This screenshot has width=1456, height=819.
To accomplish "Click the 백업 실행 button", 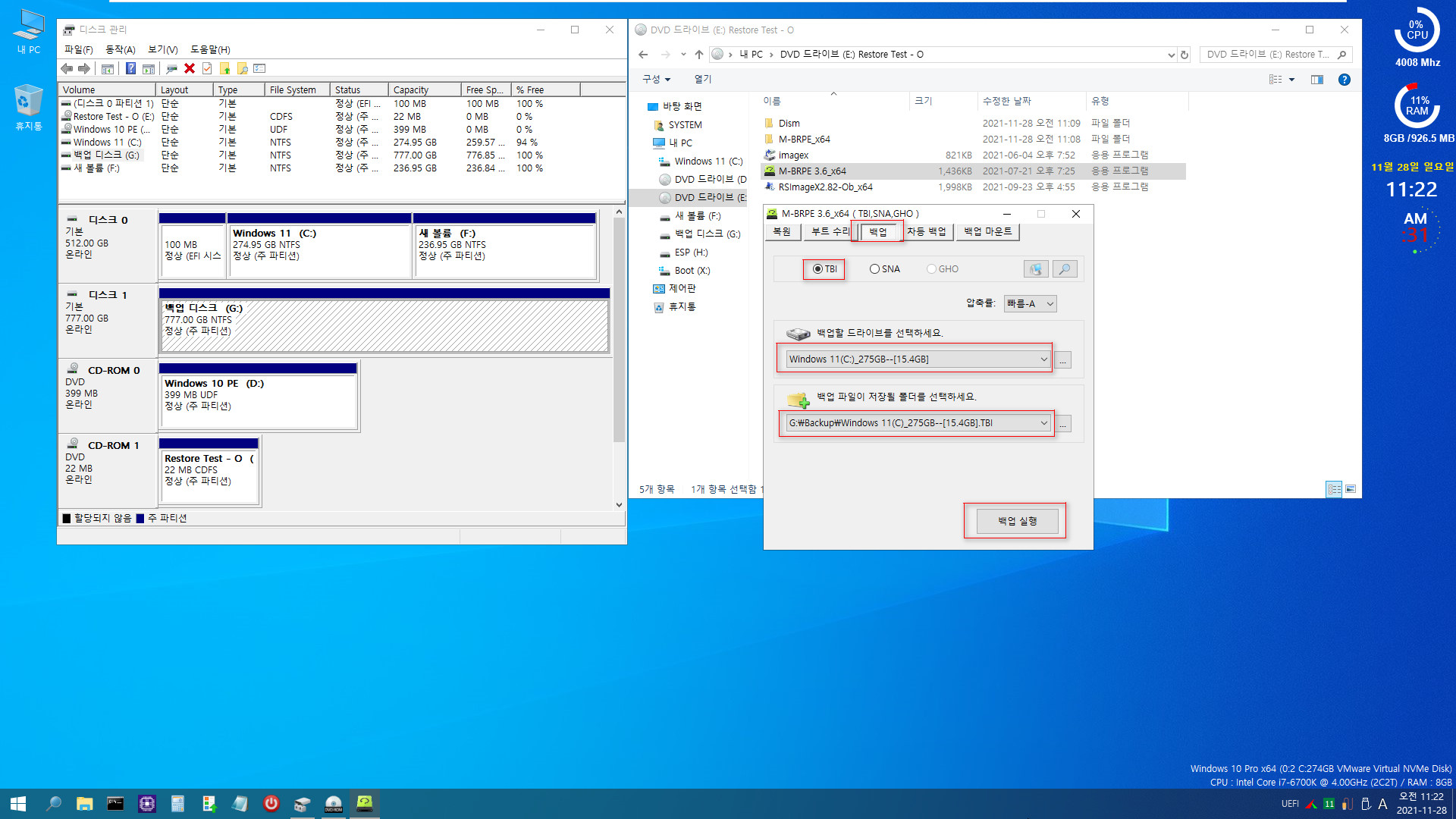I will 1015,520.
